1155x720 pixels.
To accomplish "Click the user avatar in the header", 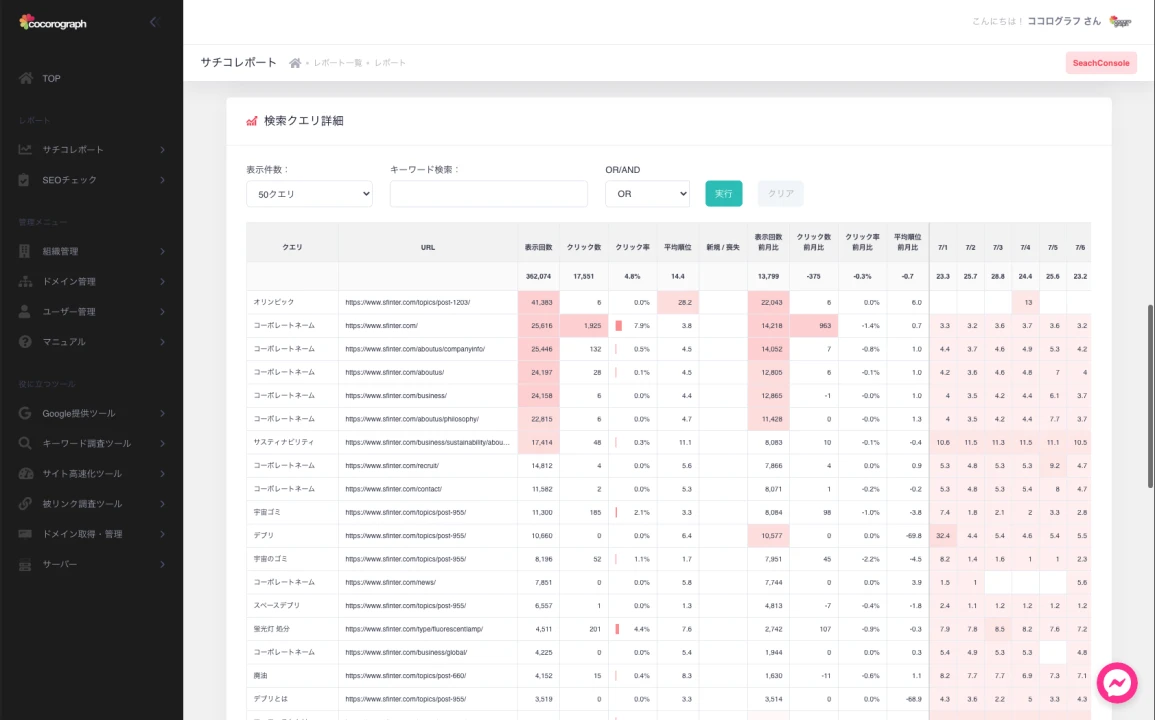I will point(1120,21).
